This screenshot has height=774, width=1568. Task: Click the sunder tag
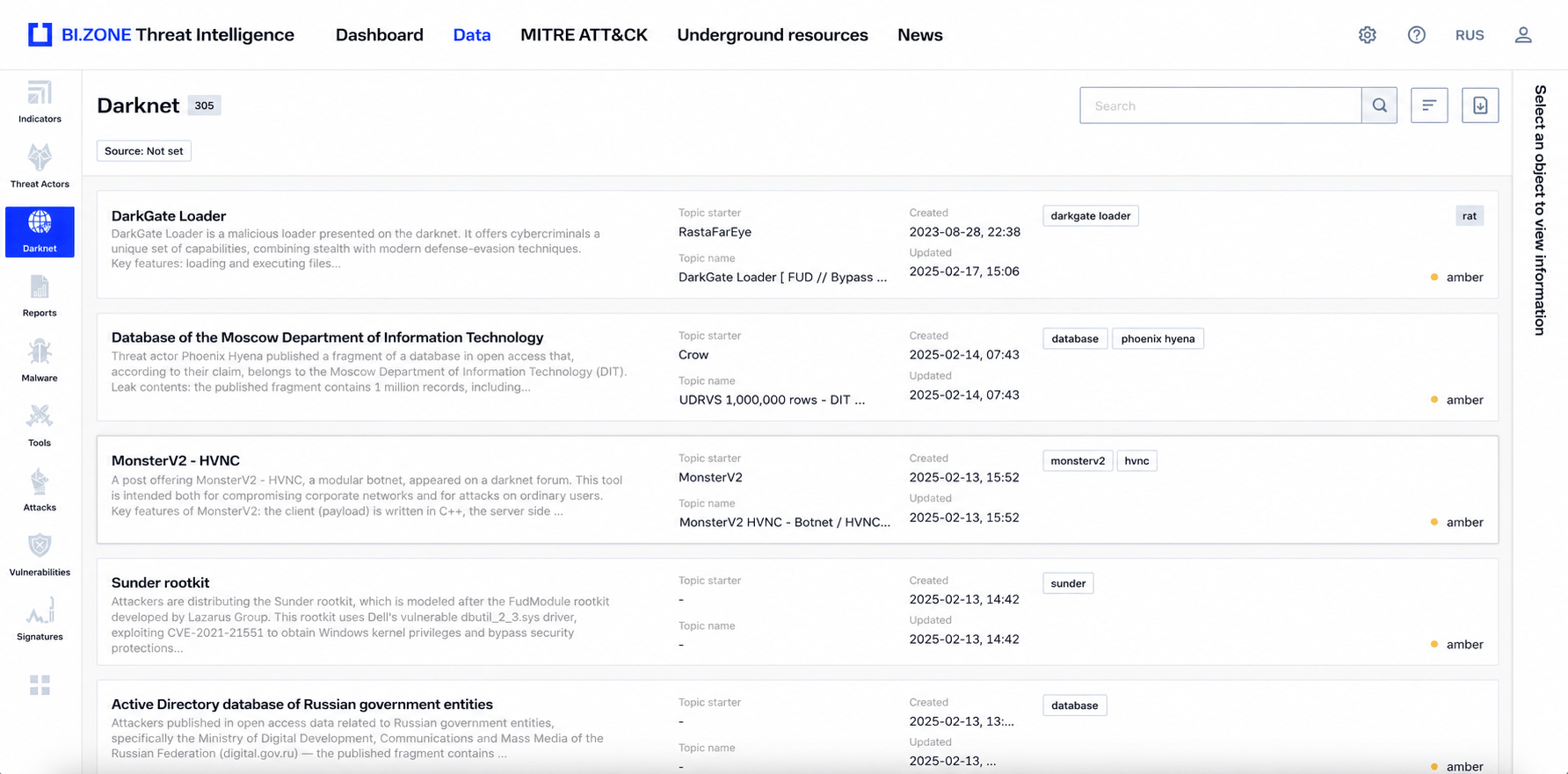click(1068, 583)
